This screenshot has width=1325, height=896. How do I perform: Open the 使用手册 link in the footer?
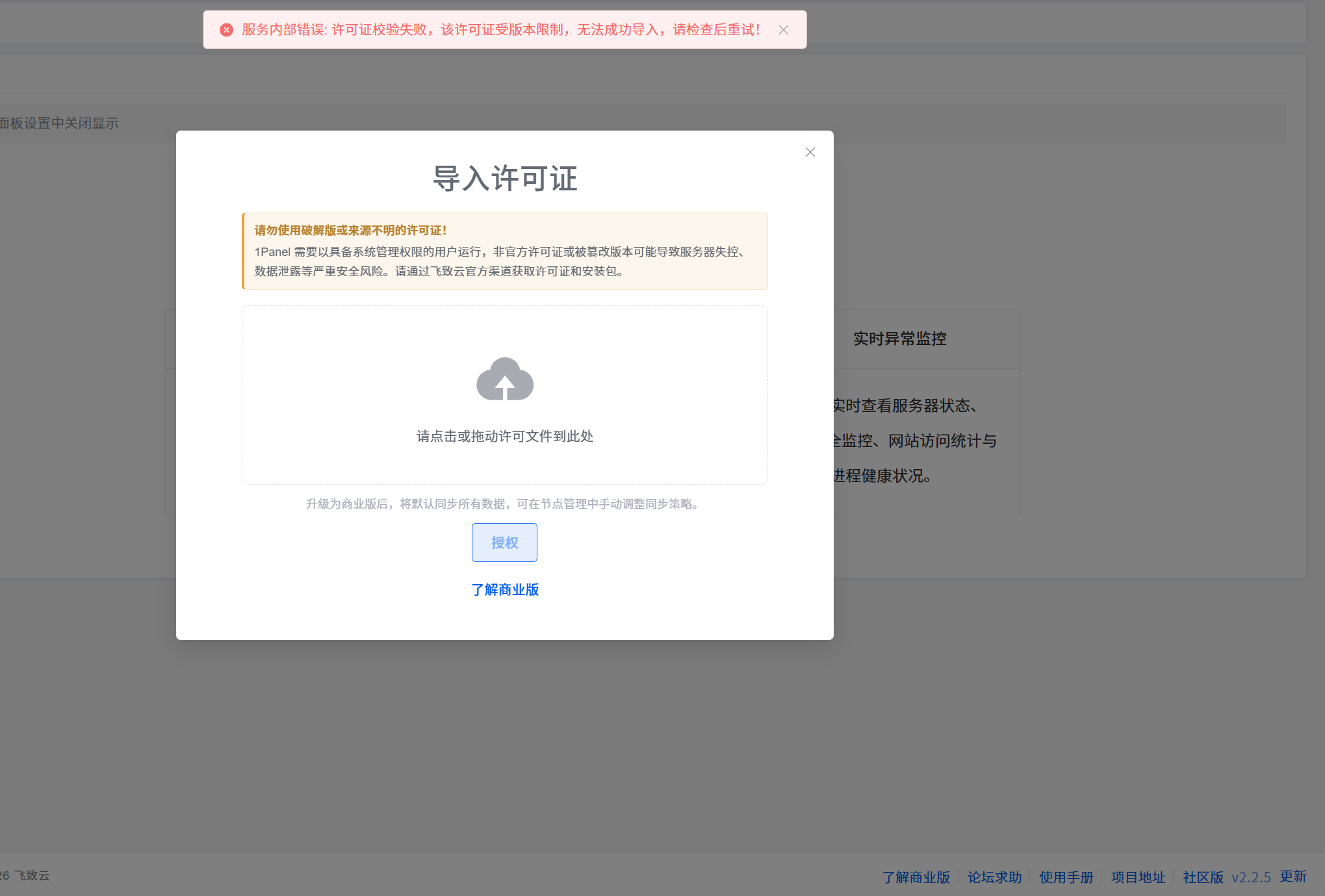click(1066, 877)
